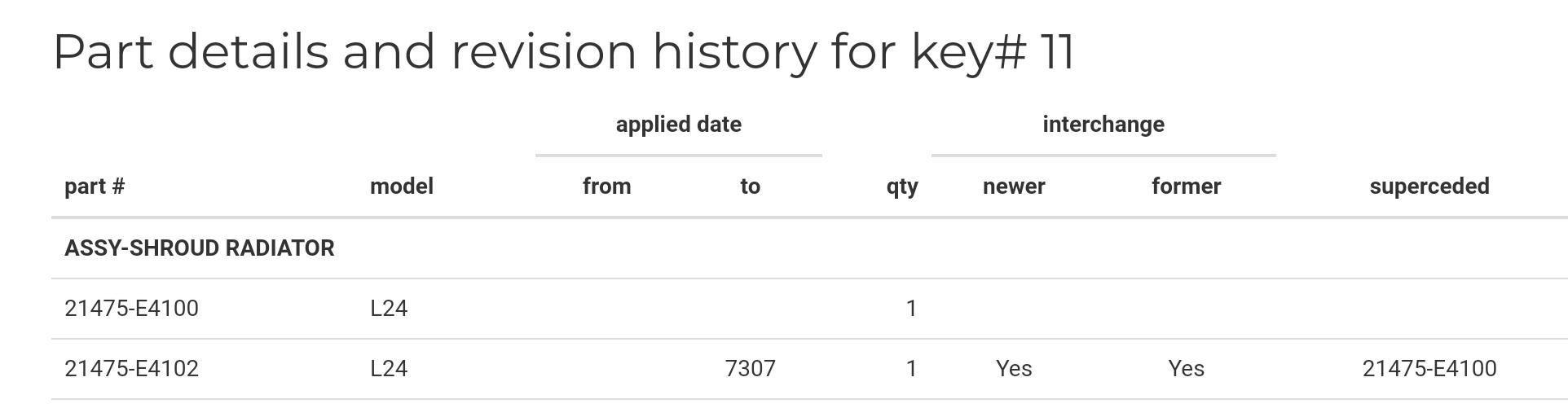Select the 'to' column header
1568x408 pixels.
[x=751, y=186]
